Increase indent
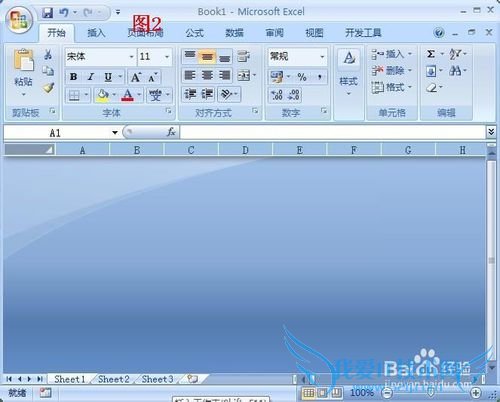Image resolution: width=500 pixels, height=402 pixels. [x=207, y=95]
